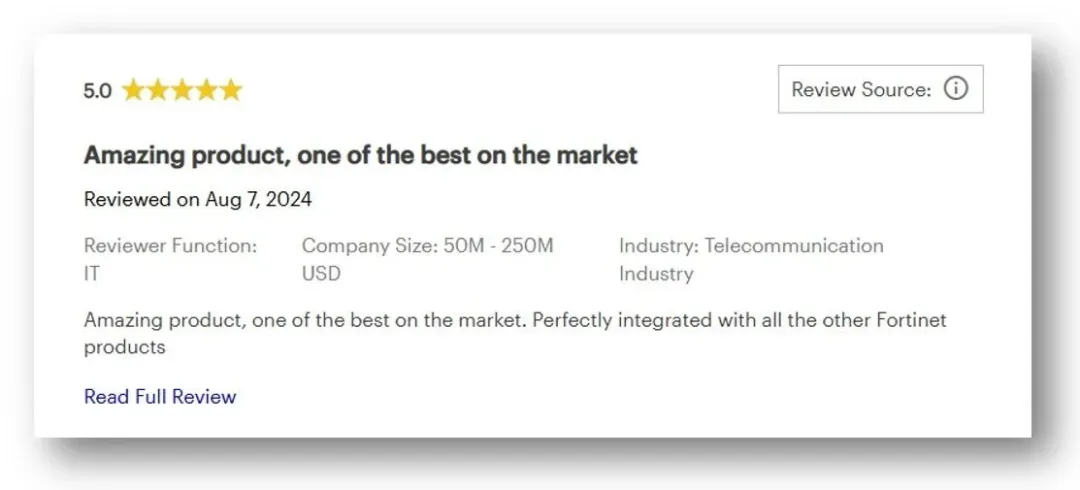This screenshot has height=490, width=1080.
Task: Click the first yellow rating star
Action: tap(133, 91)
